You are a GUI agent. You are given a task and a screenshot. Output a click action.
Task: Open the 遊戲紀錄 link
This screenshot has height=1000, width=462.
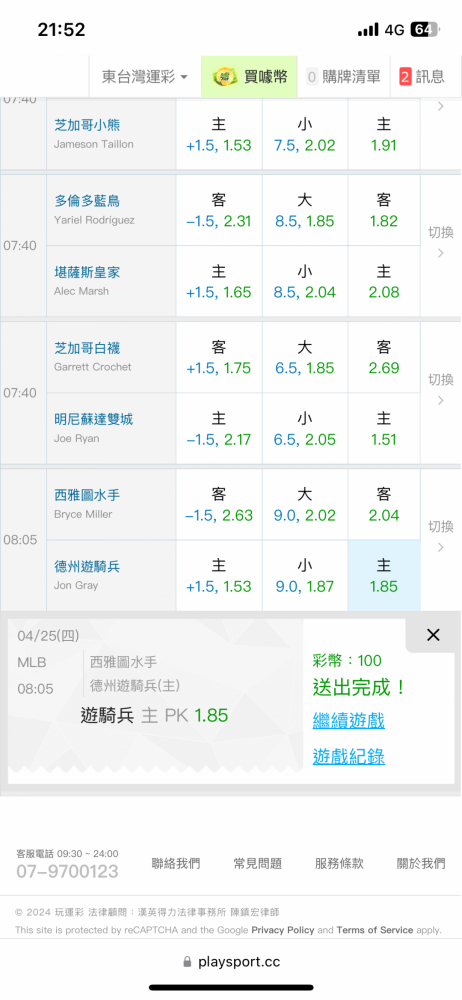pyautogui.click(x=348, y=756)
